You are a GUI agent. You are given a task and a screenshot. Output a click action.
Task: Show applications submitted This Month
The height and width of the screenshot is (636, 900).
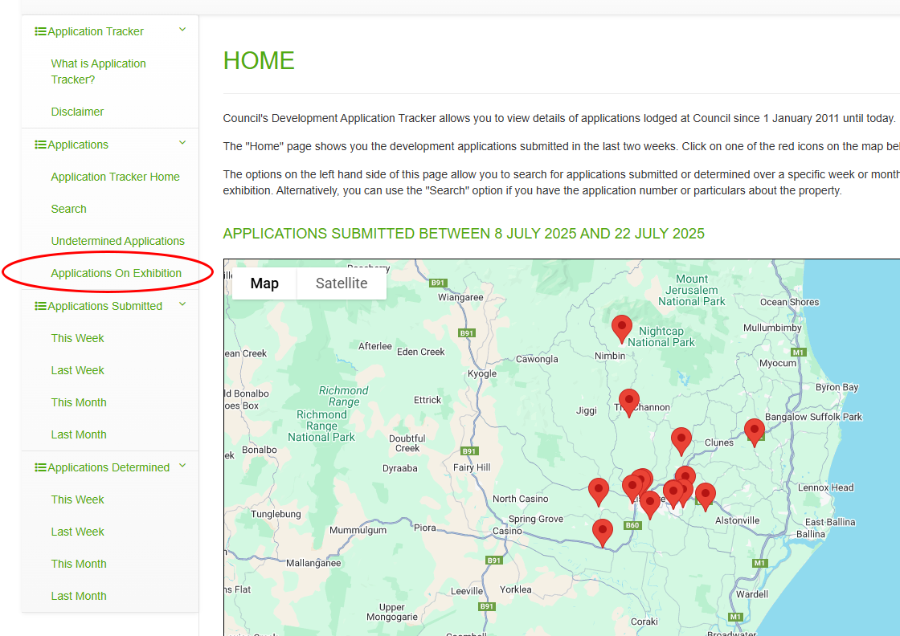79,402
